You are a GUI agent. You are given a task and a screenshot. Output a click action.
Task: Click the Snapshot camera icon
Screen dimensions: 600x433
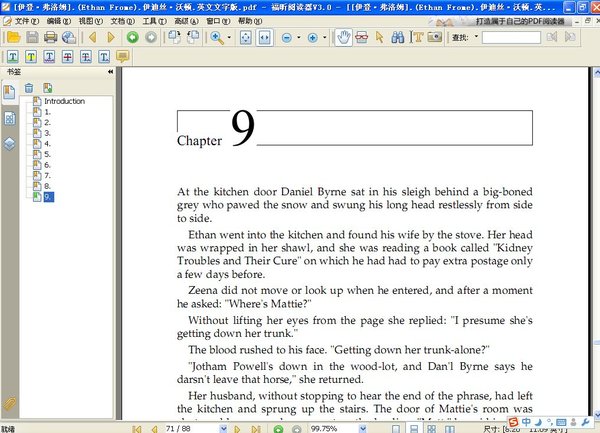[x=434, y=37]
